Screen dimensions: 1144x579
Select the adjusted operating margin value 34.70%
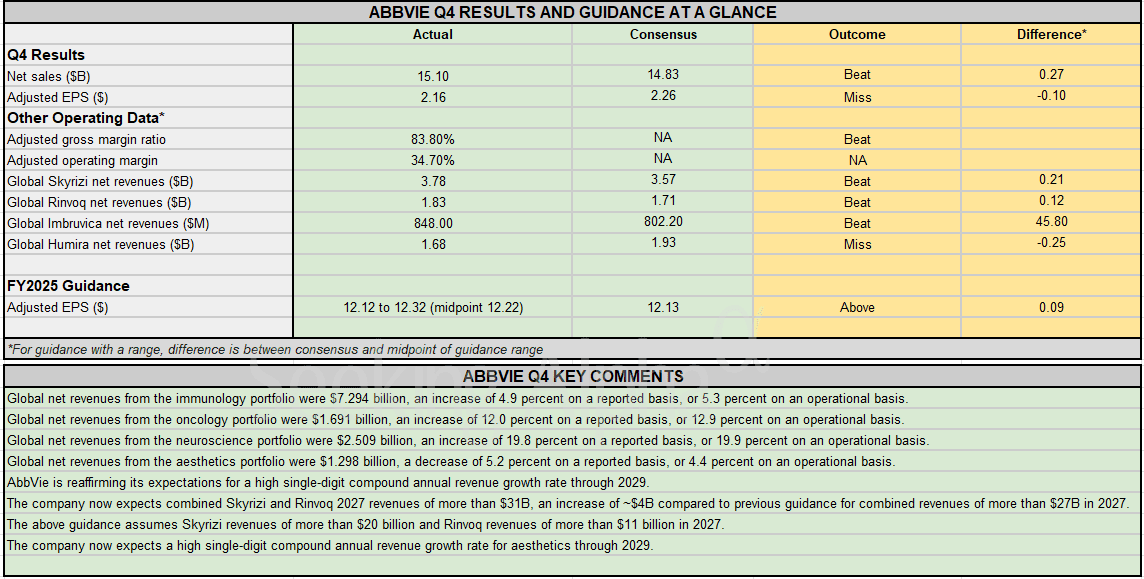pyautogui.click(x=432, y=160)
